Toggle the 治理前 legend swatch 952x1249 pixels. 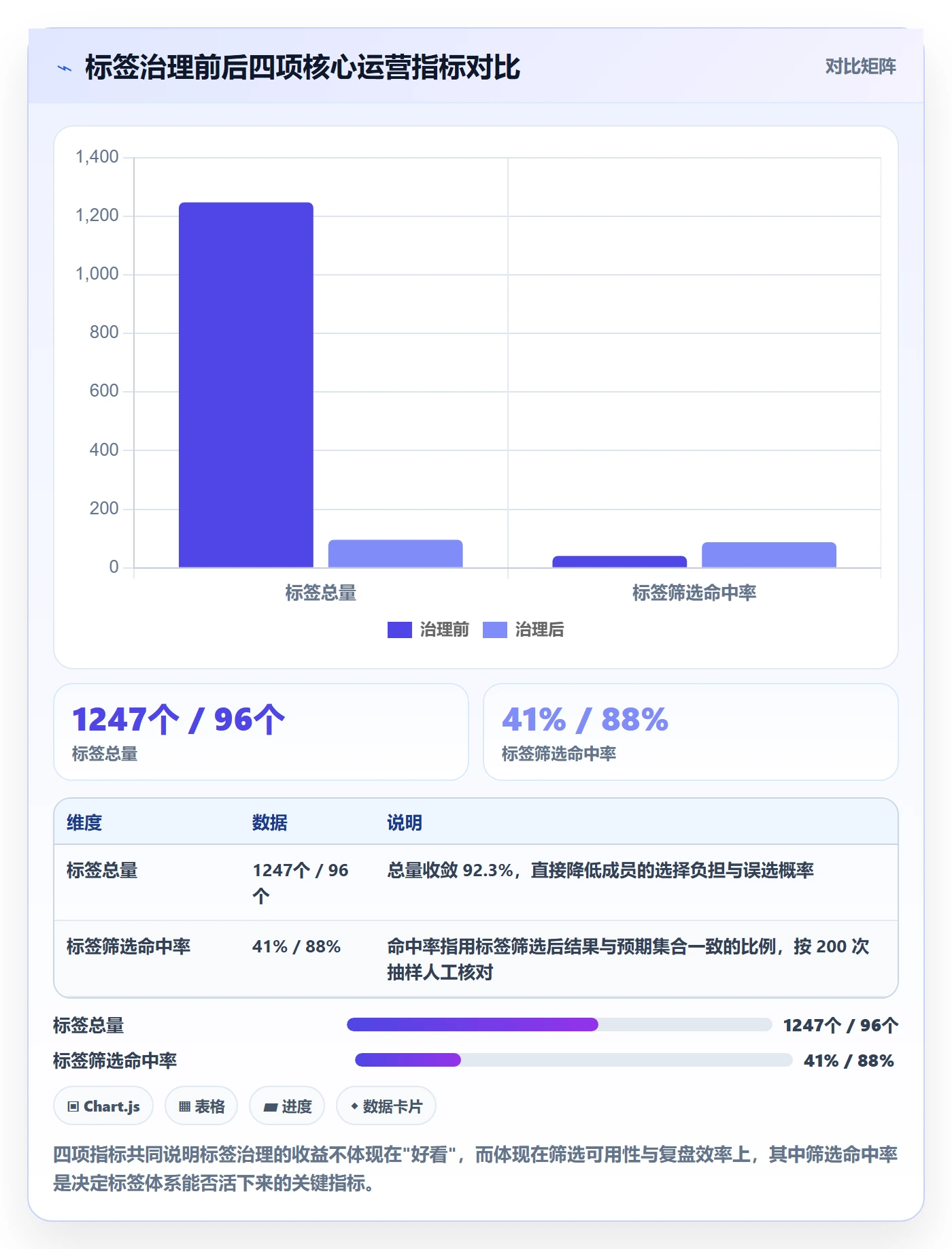pyautogui.click(x=399, y=630)
